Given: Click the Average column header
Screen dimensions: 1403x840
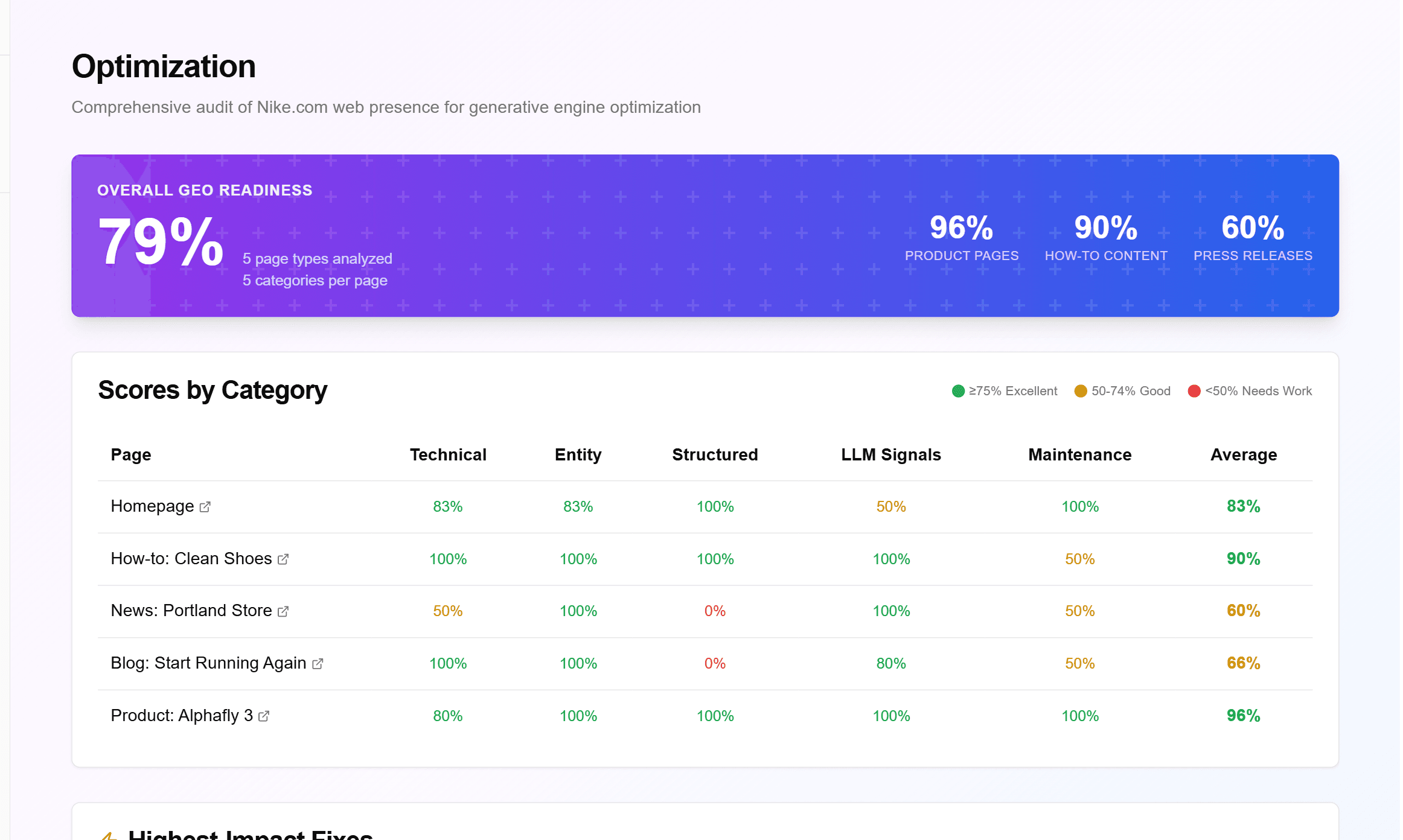Looking at the screenshot, I should click(1243, 455).
